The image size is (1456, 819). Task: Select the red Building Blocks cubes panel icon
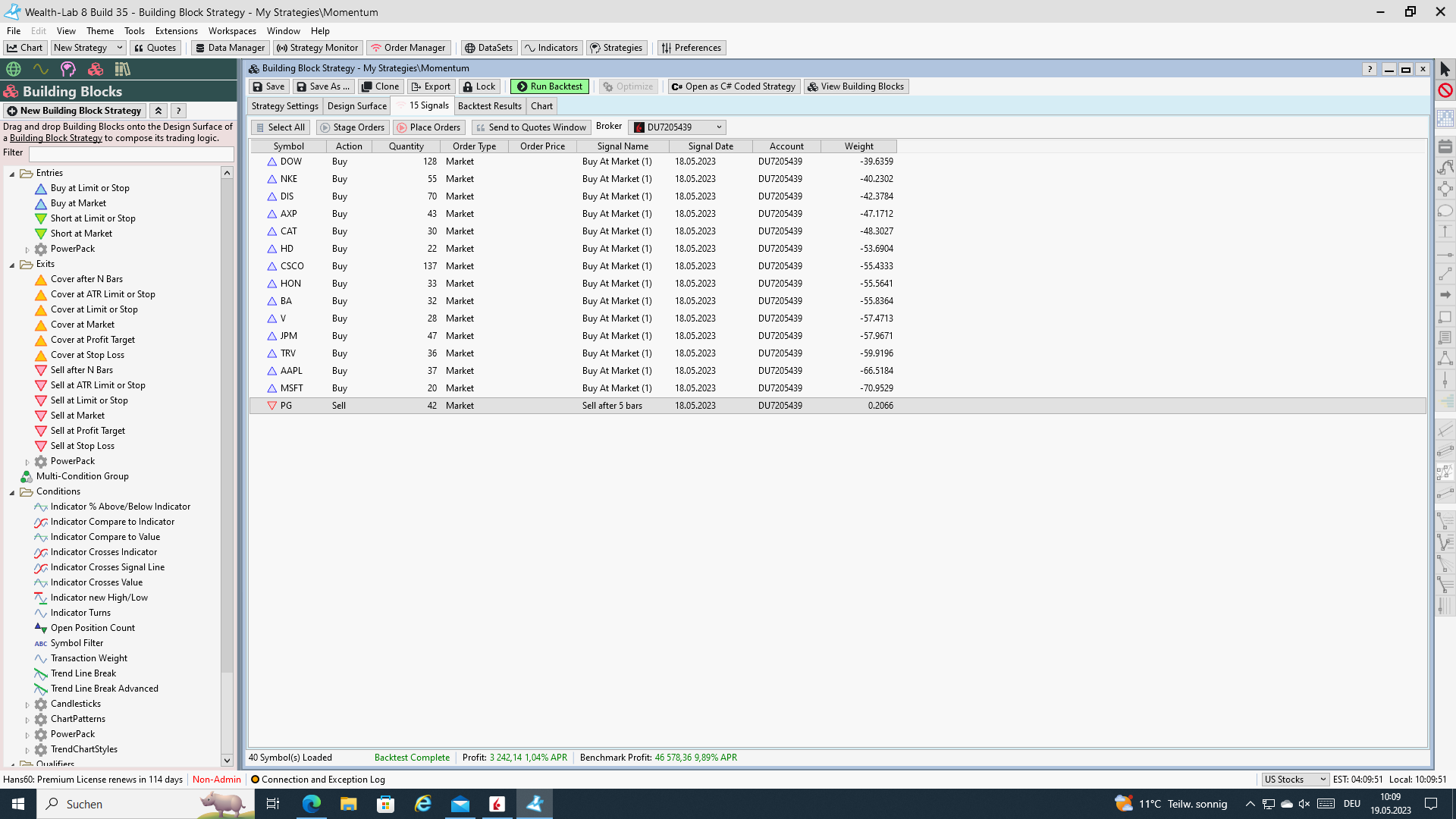tap(96, 69)
